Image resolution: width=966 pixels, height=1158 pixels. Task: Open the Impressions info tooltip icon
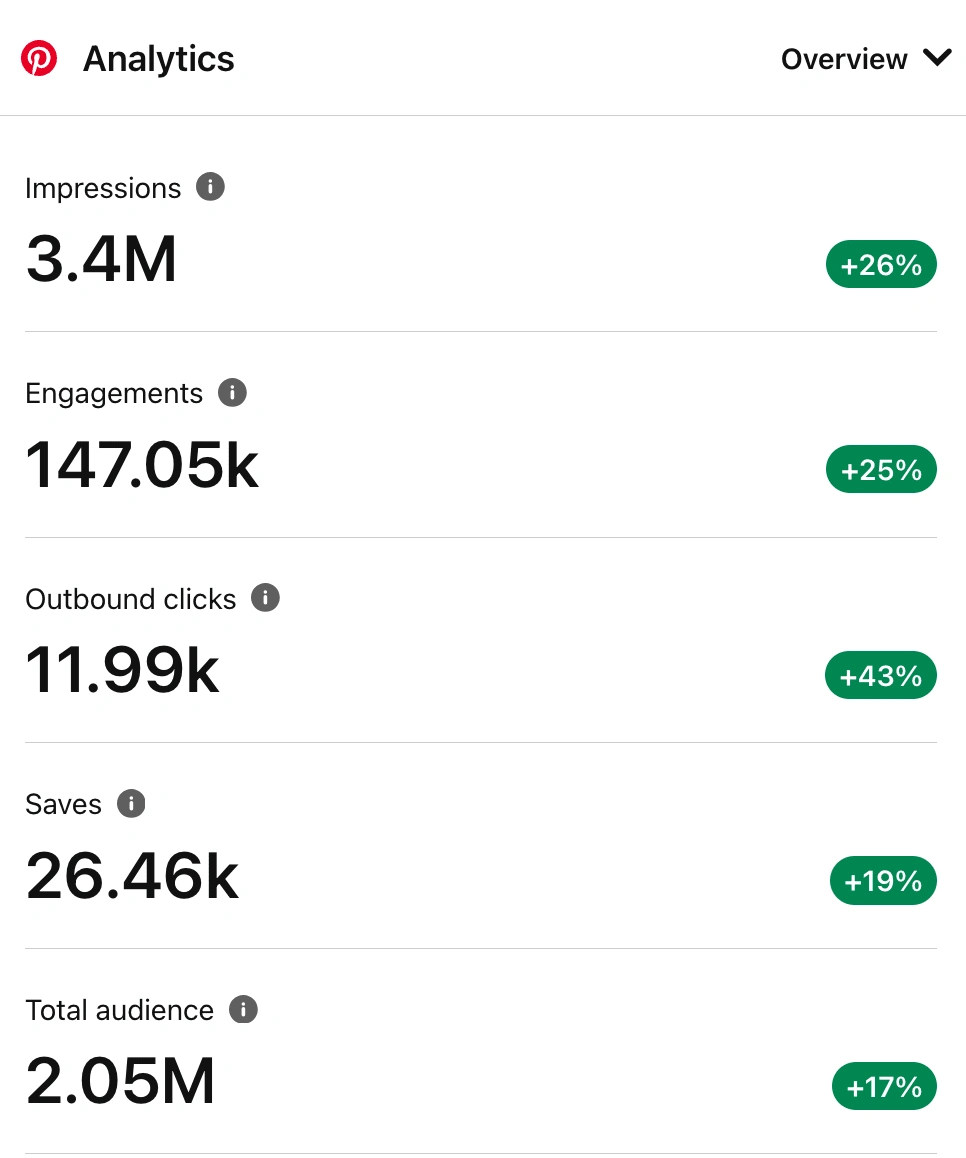(210, 187)
